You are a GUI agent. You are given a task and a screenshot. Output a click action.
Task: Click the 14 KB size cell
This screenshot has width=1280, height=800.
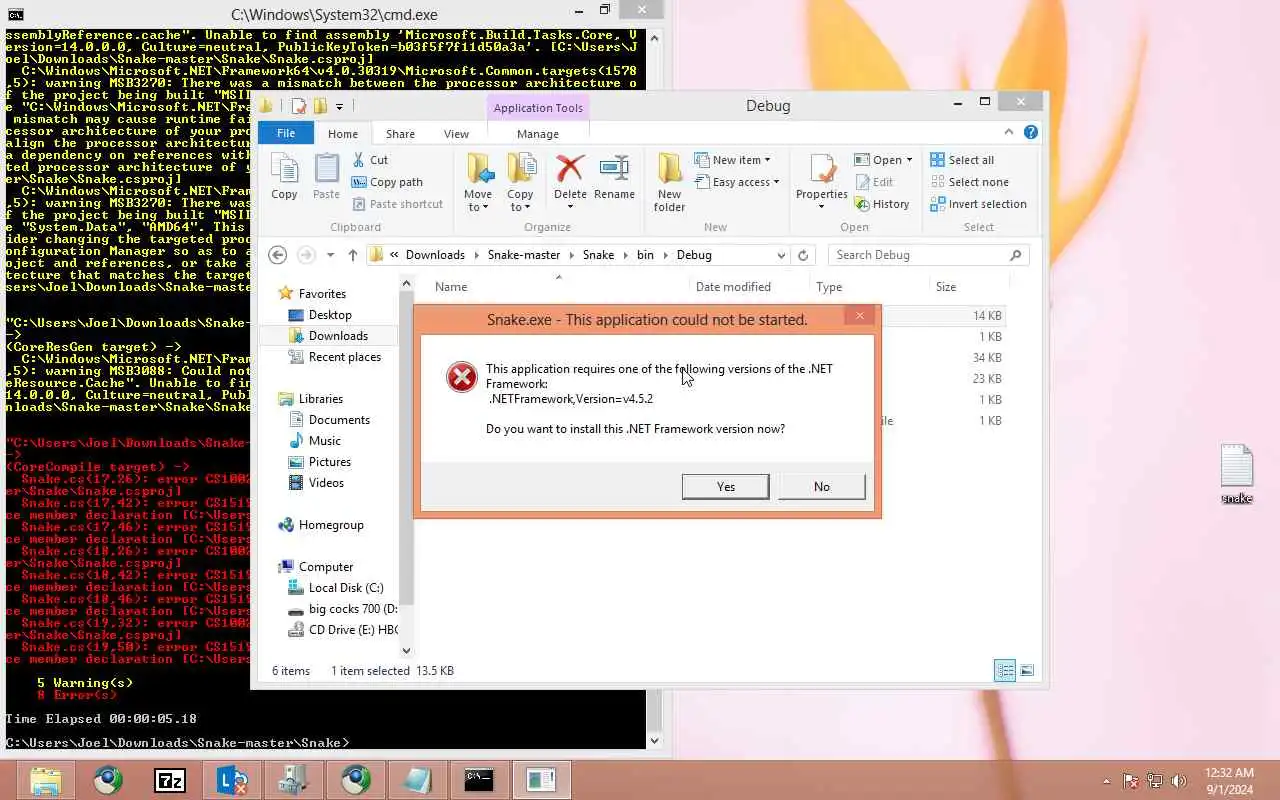point(987,316)
